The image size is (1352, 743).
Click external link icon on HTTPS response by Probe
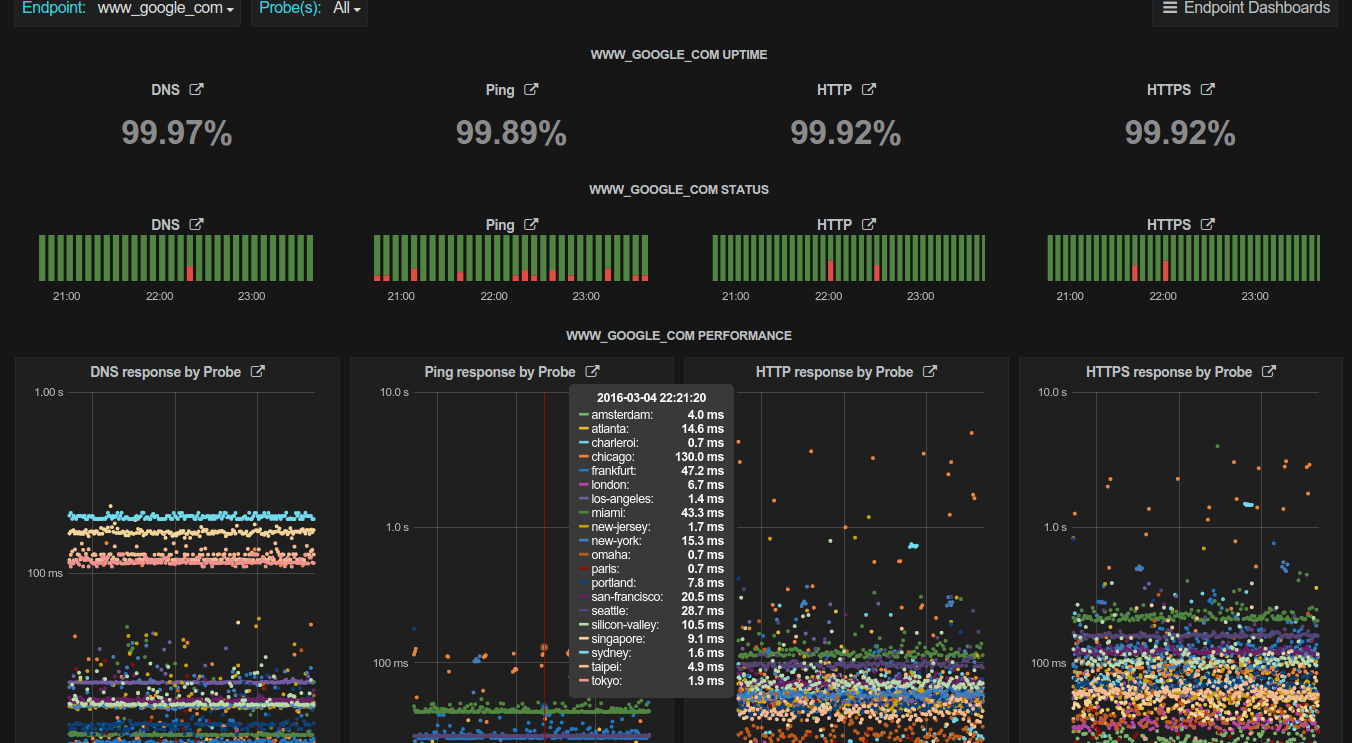pyautogui.click(x=1269, y=372)
